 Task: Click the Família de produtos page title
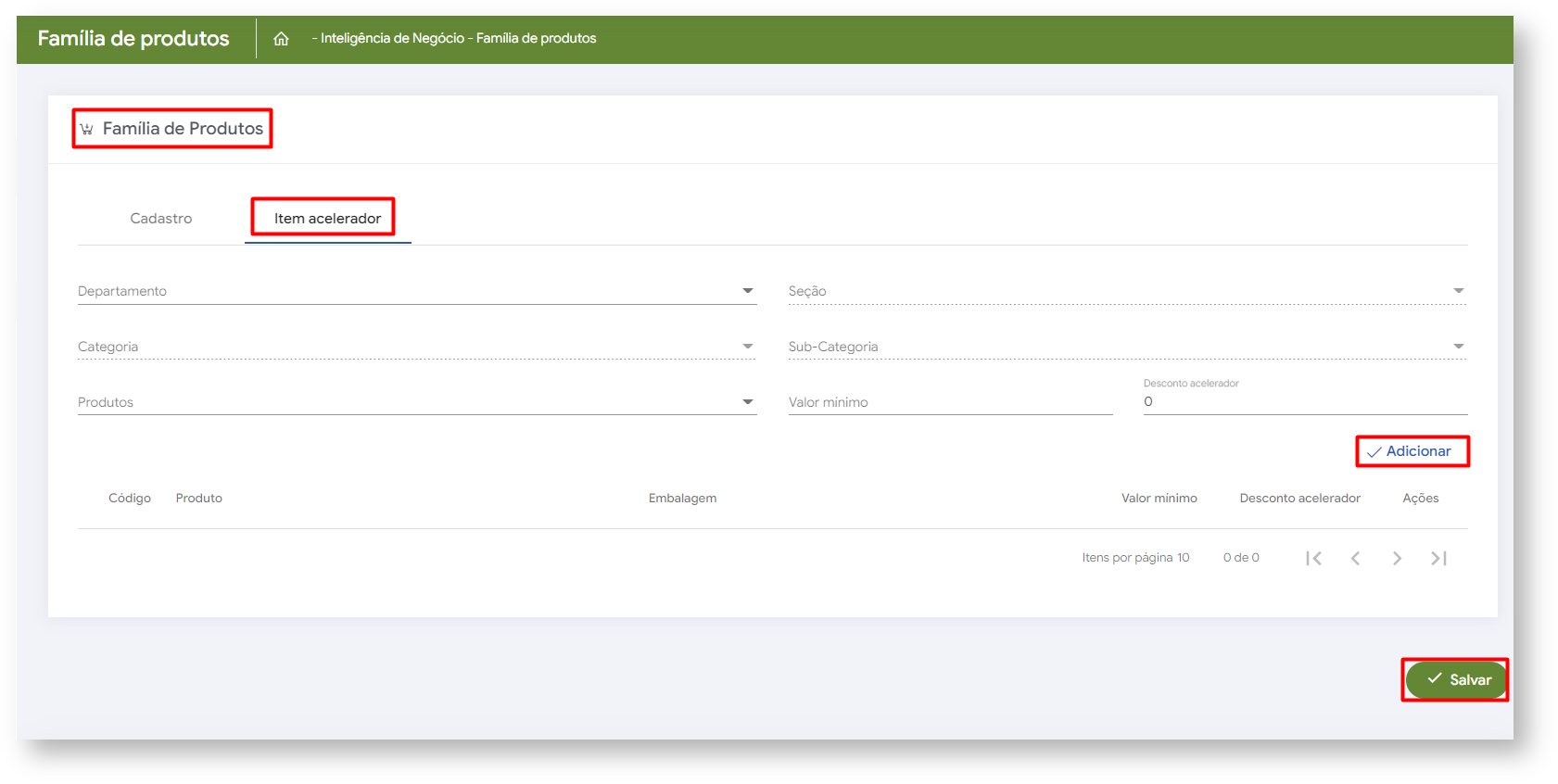133,39
